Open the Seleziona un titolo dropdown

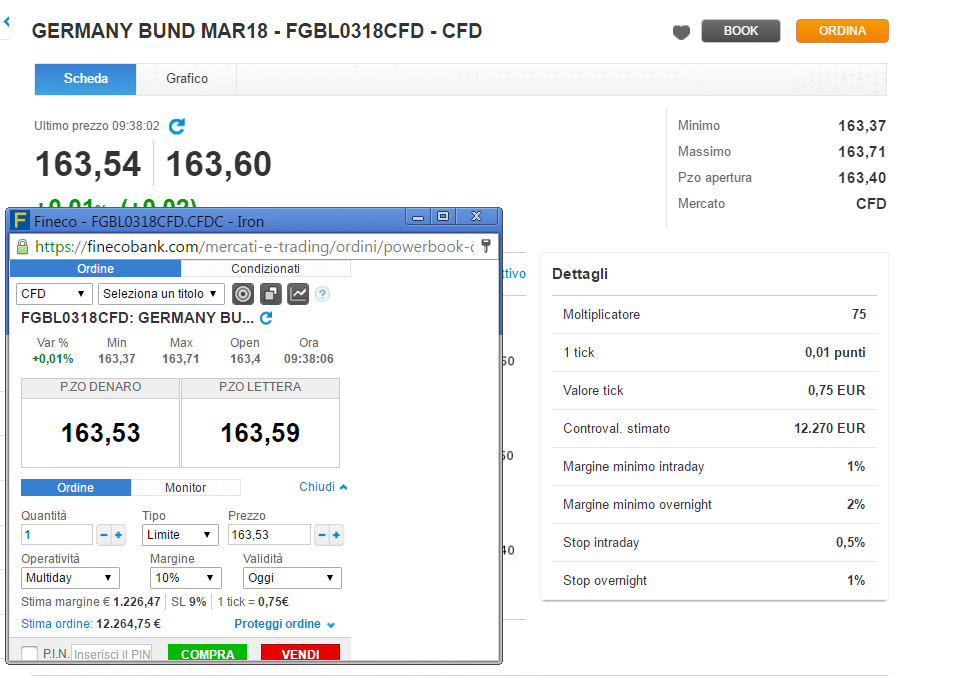pyautogui.click(x=161, y=294)
